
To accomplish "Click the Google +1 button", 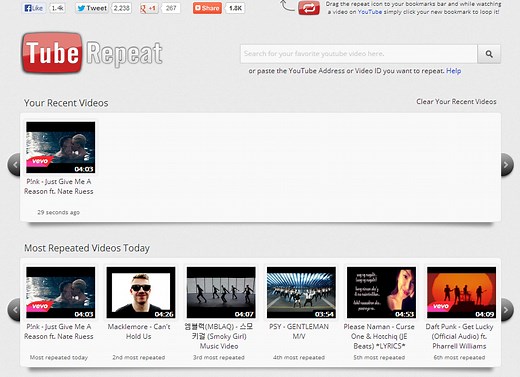I will tap(149, 8).
